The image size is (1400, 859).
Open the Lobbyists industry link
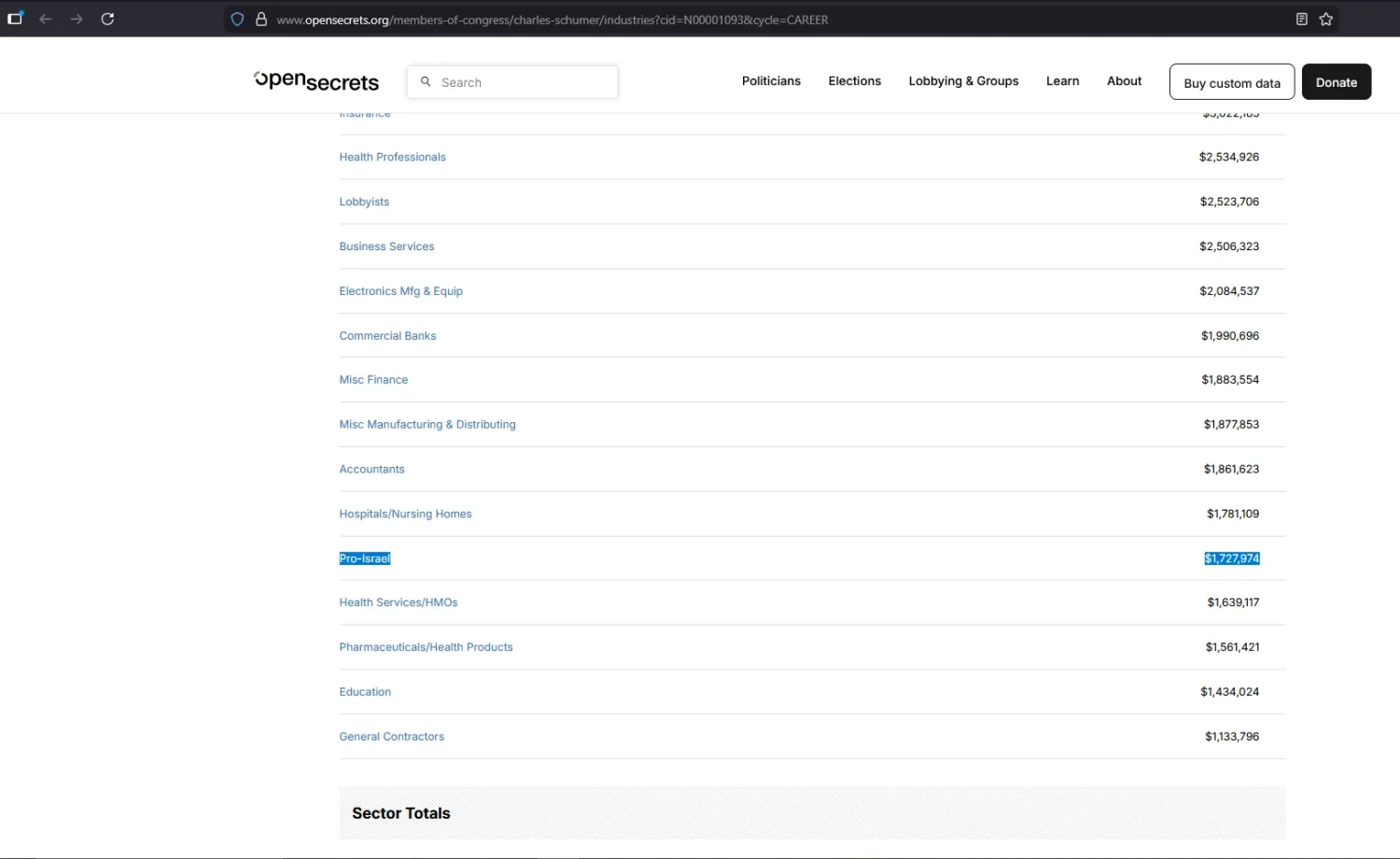(x=364, y=202)
